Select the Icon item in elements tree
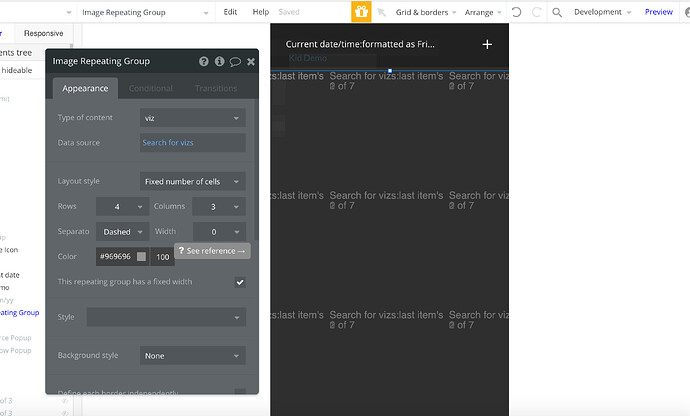Viewport: 690px width, 416px height. (9, 250)
